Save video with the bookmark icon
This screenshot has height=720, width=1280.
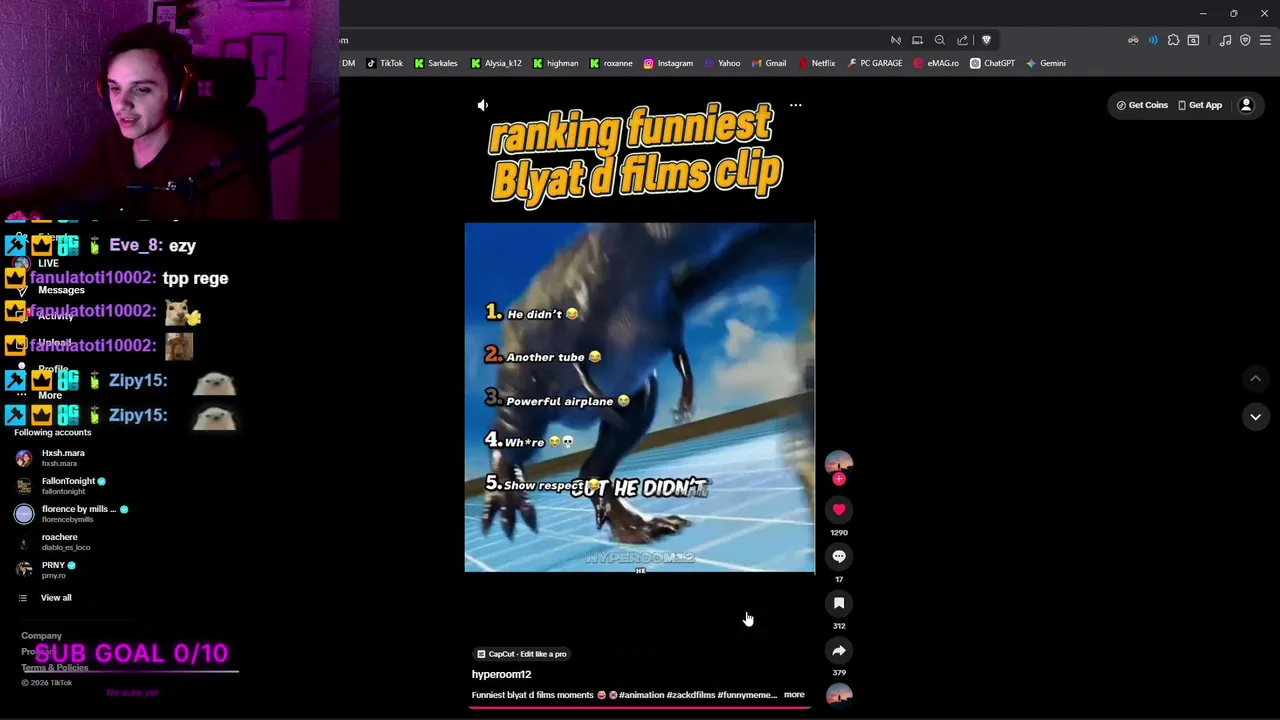tap(839, 603)
